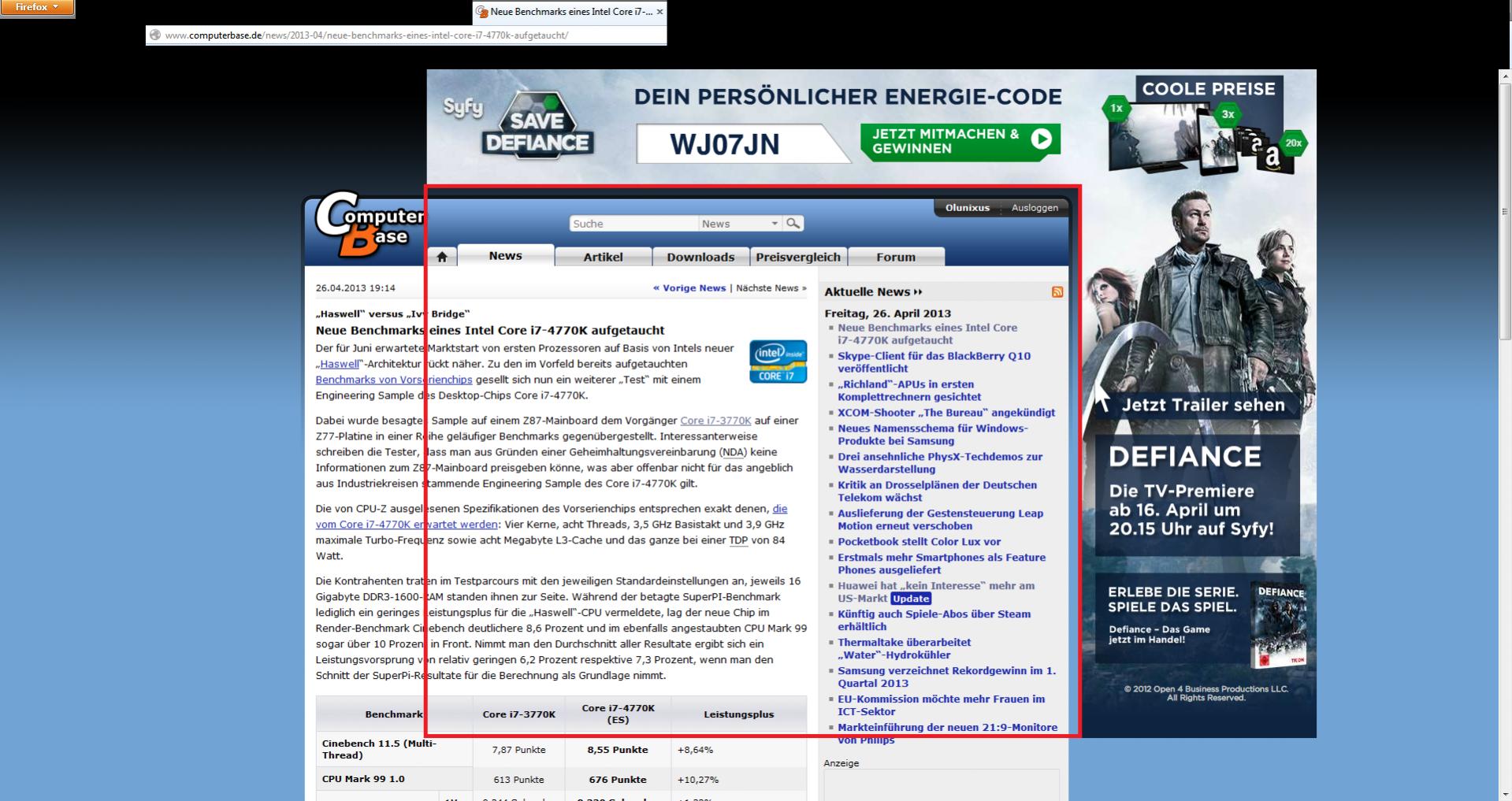Open the RSS feed icon
The image size is (1512, 801).
pyautogui.click(x=1057, y=292)
